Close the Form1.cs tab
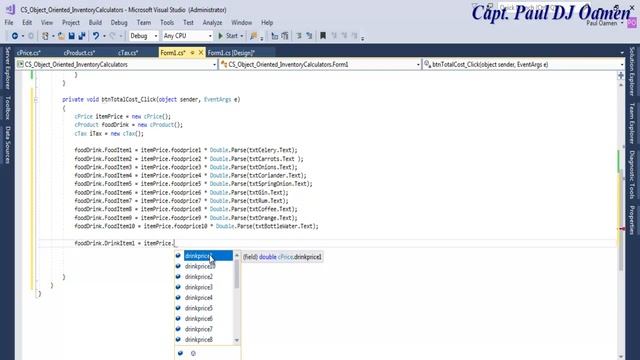Viewport: 640px width, 360px height. pyautogui.click(x=201, y=53)
